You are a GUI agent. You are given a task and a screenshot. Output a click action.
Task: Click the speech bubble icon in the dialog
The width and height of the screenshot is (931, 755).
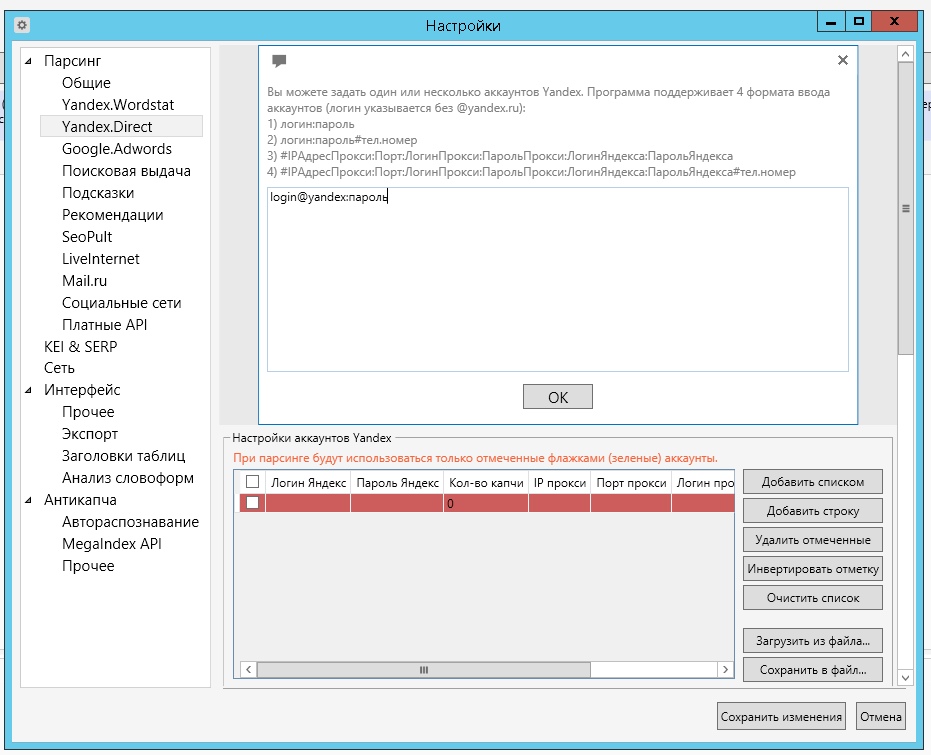click(279, 61)
